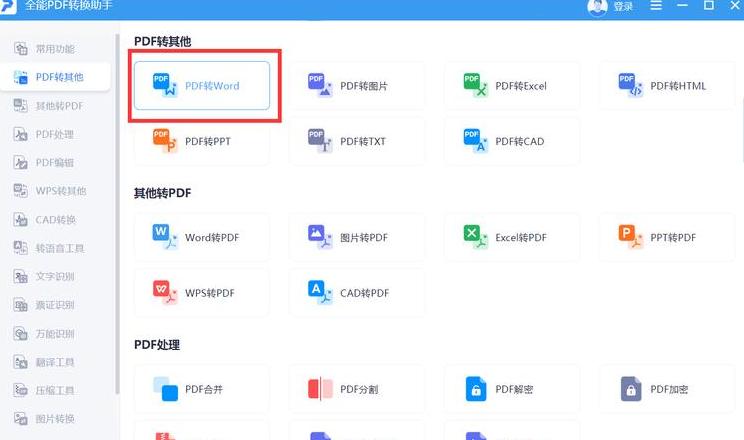This screenshot has width=744, height=440.
Task: Launch the Word转PDF converter
Action: click(x=202, y=237)
